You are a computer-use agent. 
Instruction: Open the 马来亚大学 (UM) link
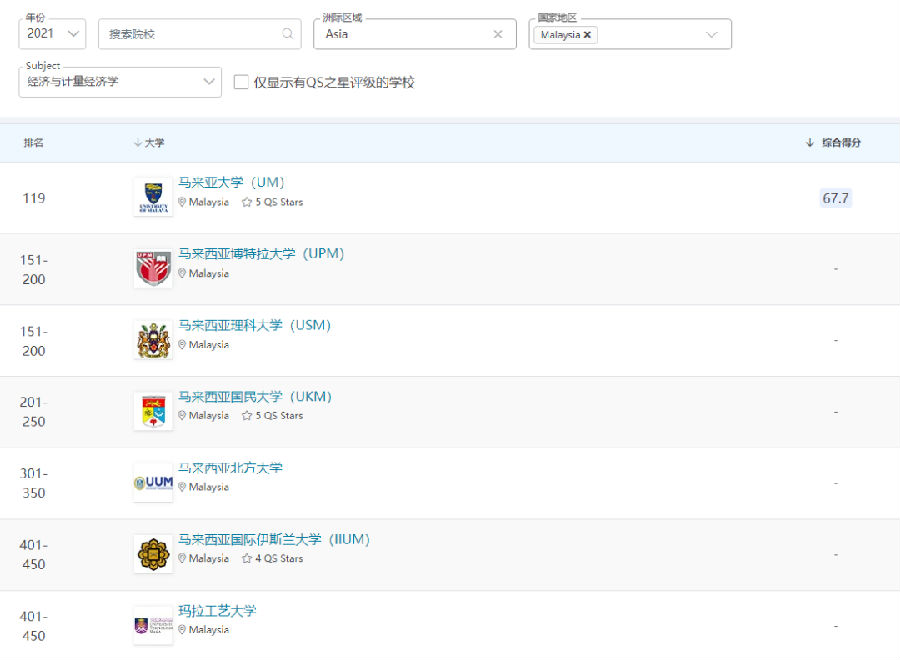coord(231,183)
